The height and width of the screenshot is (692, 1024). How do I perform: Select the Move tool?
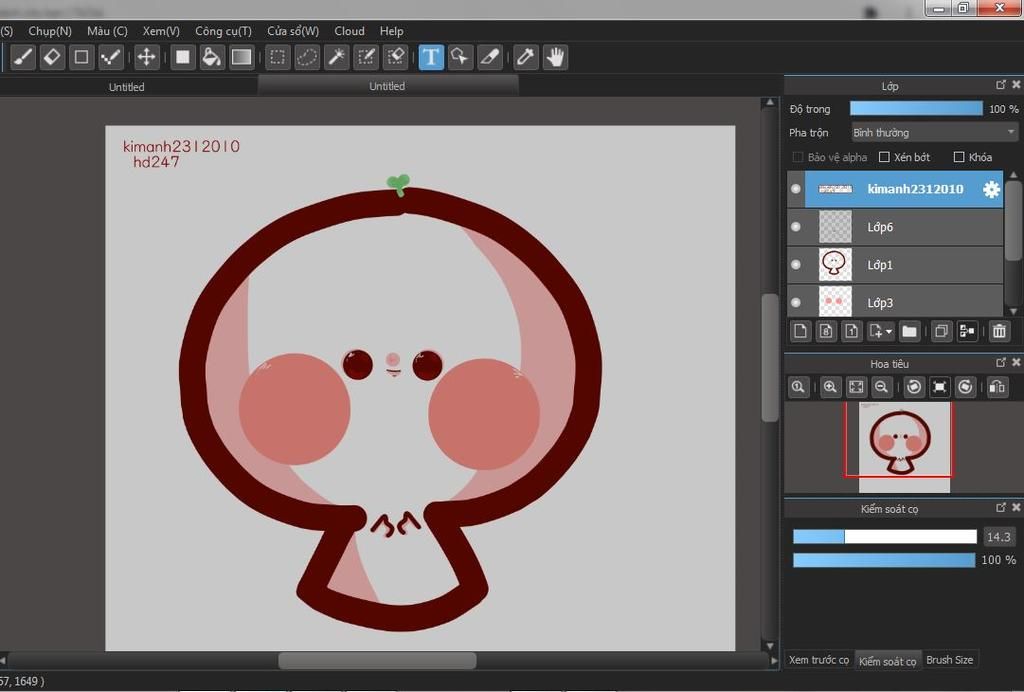(x=146, y=57)
